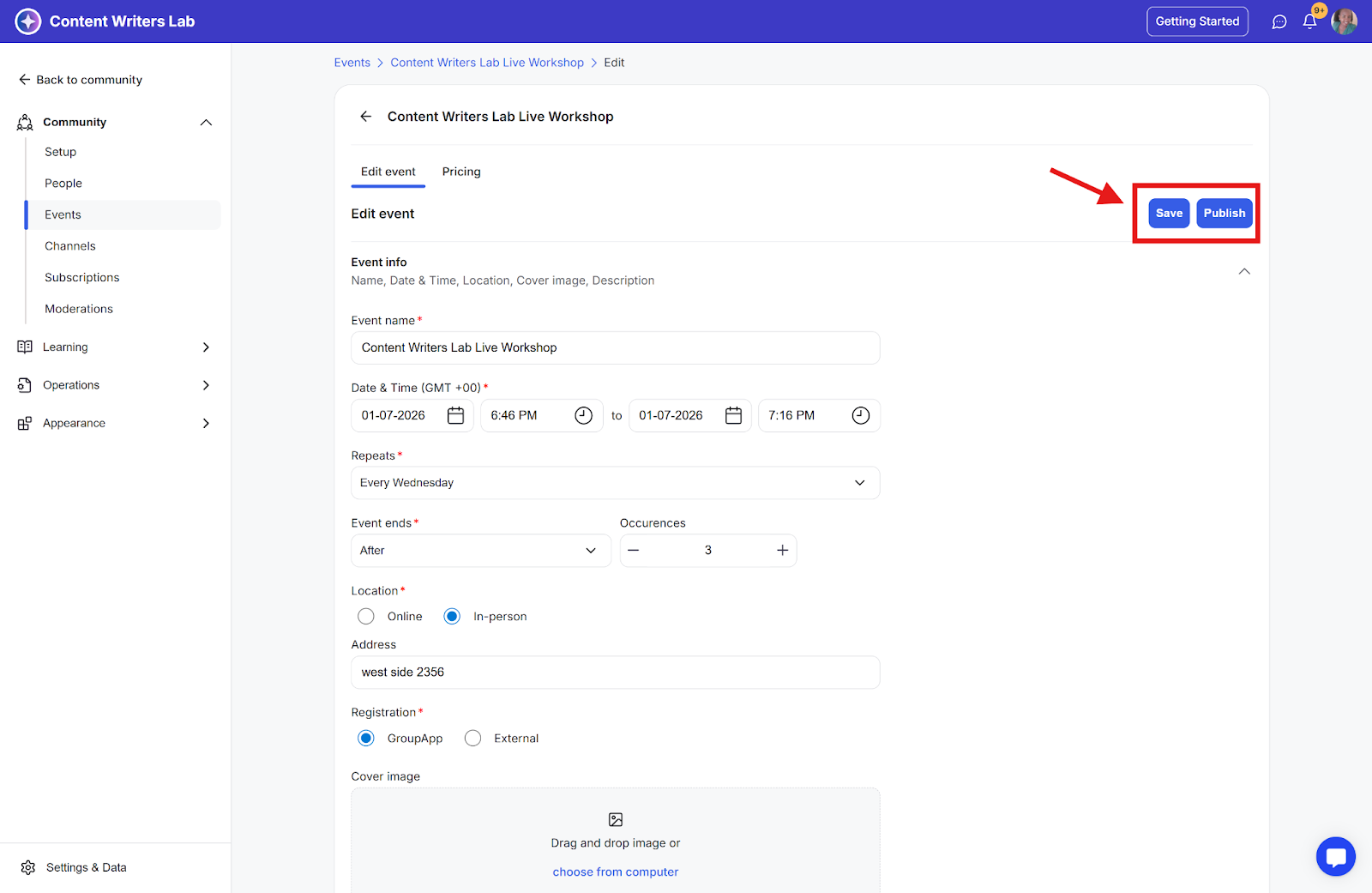The width and height of the screenshot is (1372, 893).
Task: Click the back arrow beside workshop title
Action: (366, 117)
